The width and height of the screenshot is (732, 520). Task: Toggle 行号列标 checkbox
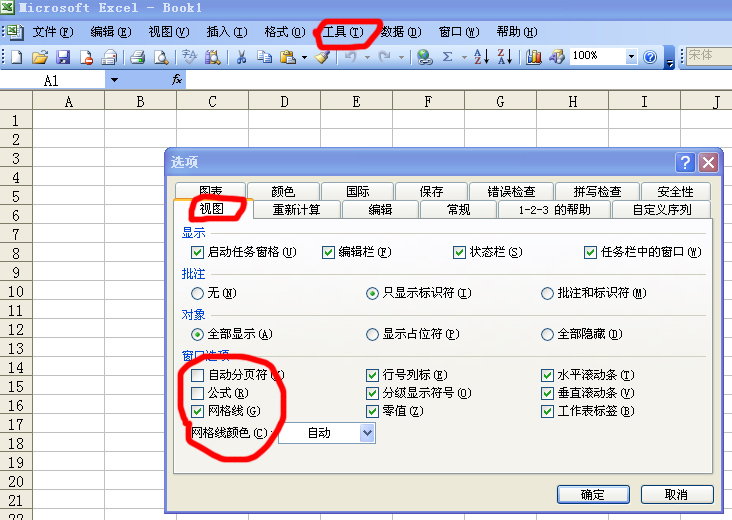372,375
